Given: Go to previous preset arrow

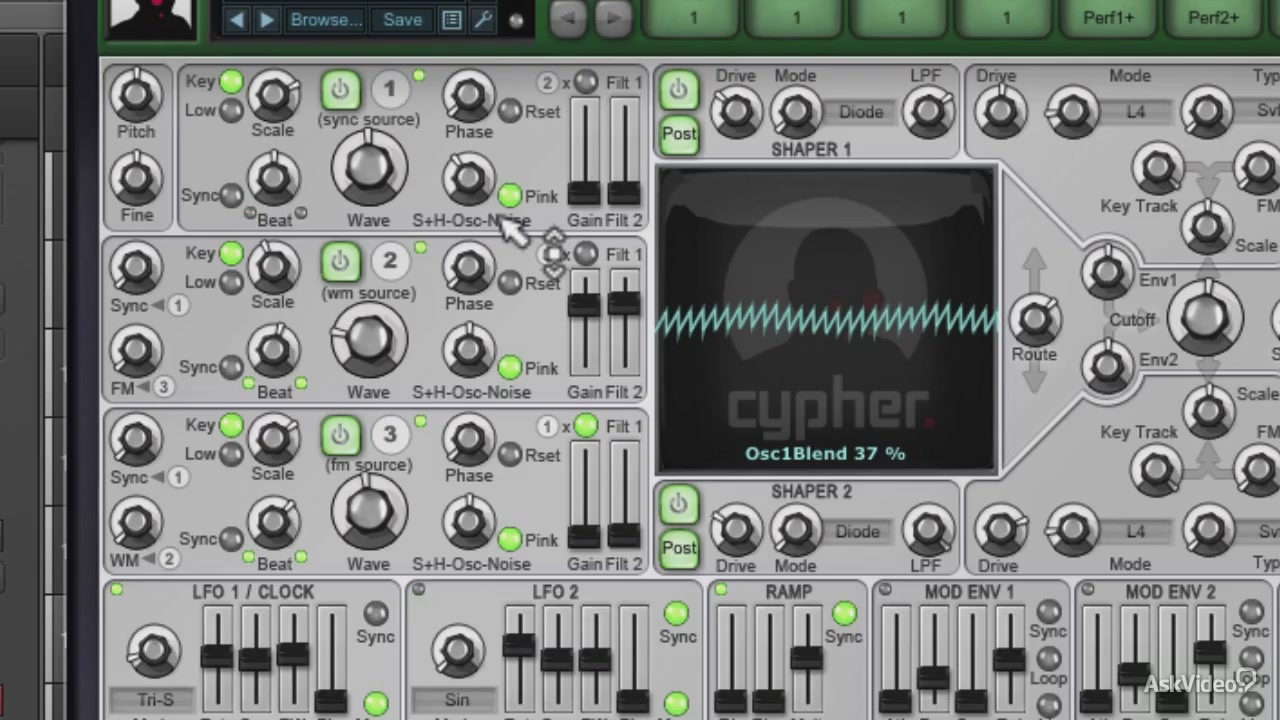Looking at the screenshot, I should pos(236,20).
